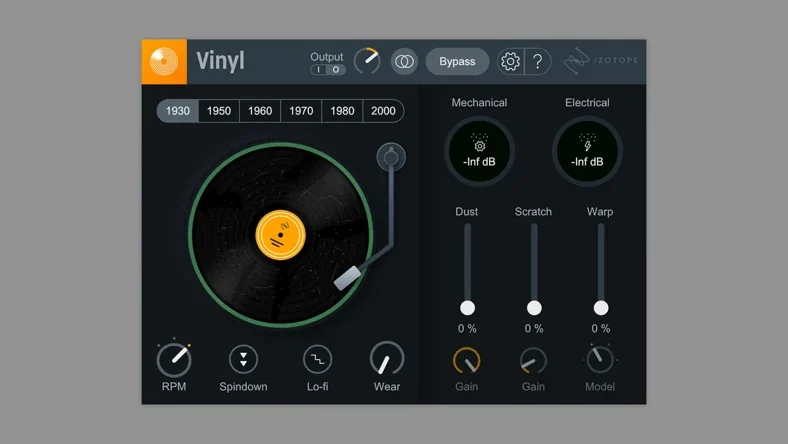Select the 1970 era tab

301,111
